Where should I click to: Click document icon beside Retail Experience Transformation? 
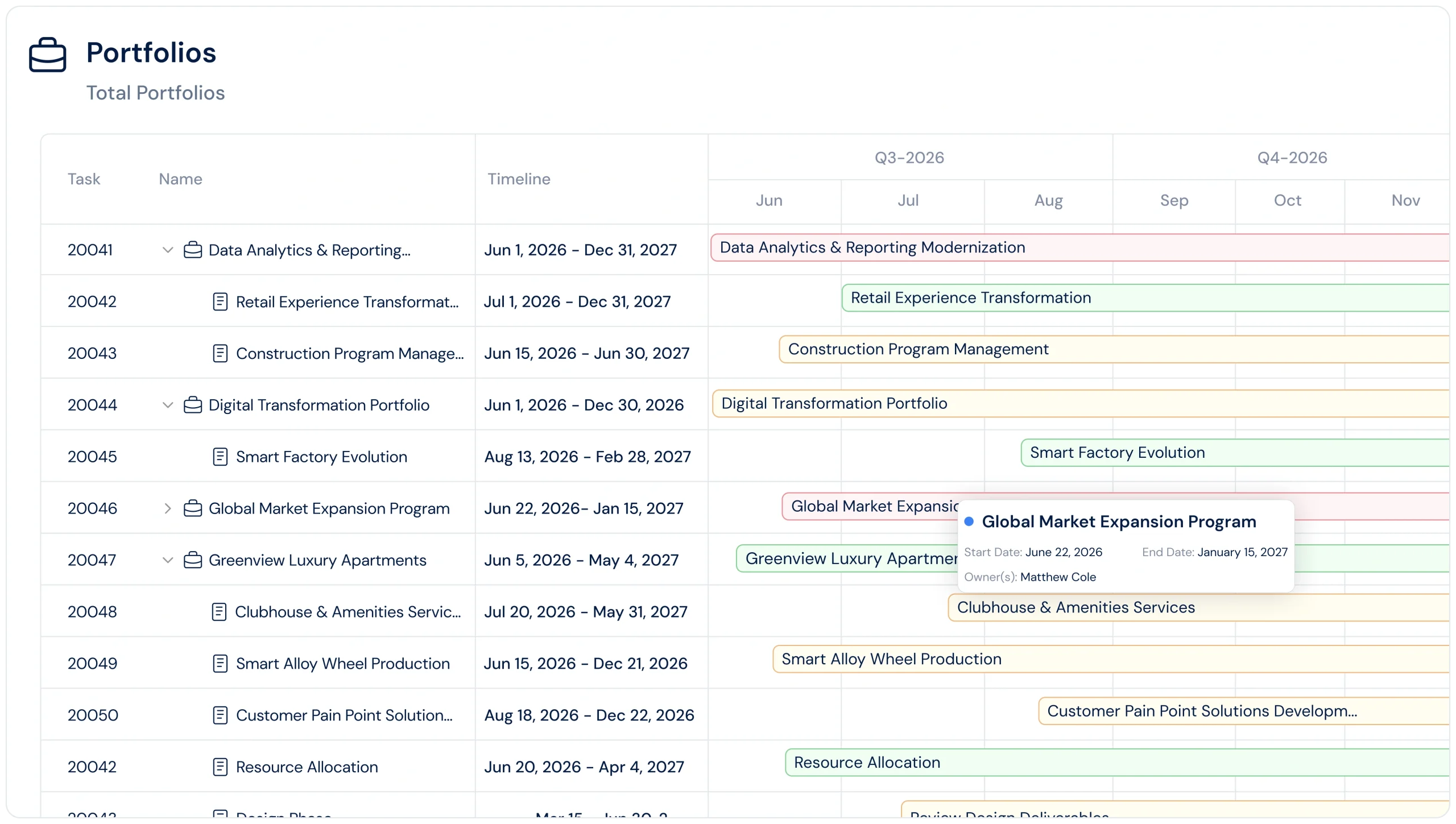pos(220,301)
